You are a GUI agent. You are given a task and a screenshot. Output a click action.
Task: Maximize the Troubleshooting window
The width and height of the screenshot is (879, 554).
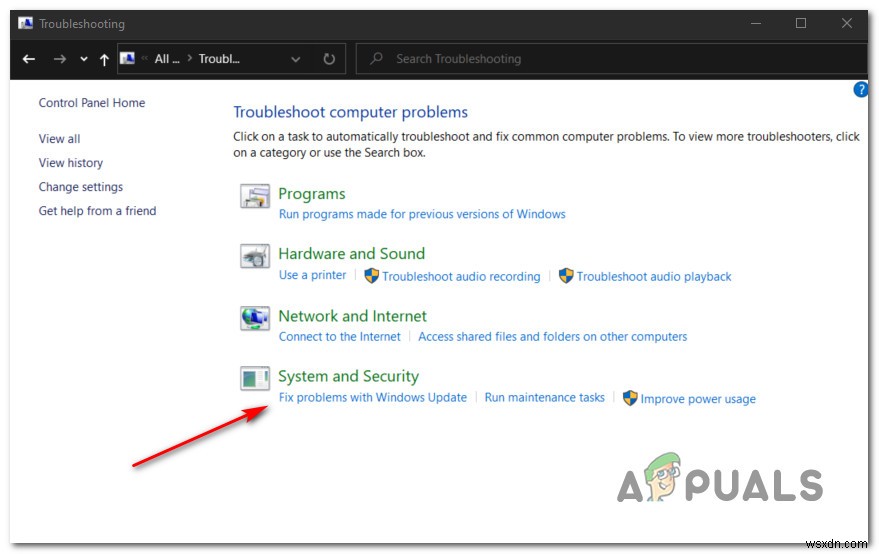(x=801, y=24)
